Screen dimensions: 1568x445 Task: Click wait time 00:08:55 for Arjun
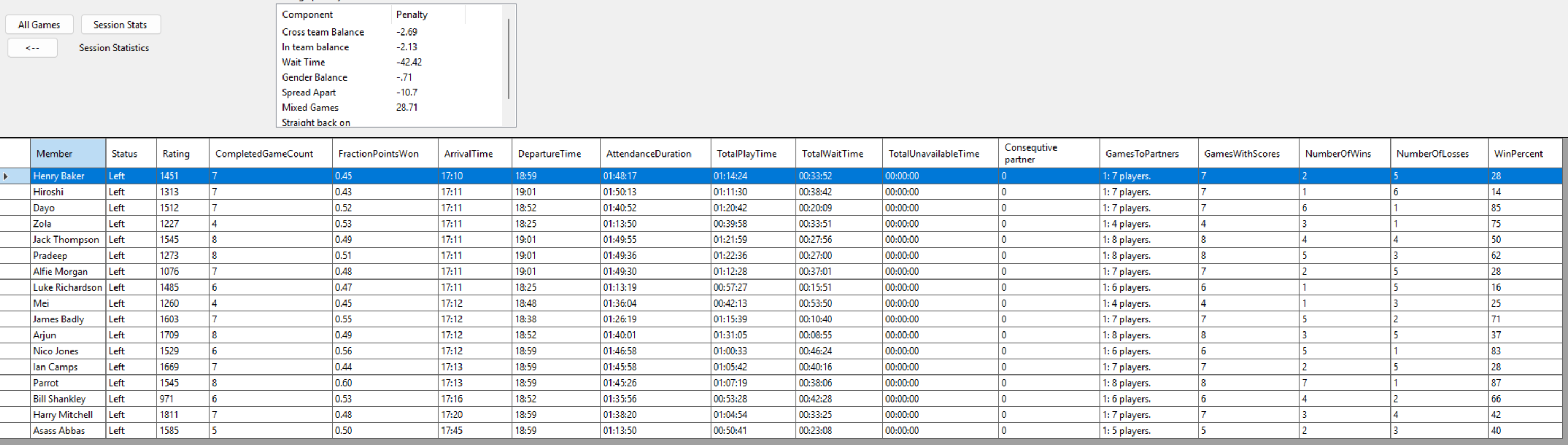tap(839, 335)
